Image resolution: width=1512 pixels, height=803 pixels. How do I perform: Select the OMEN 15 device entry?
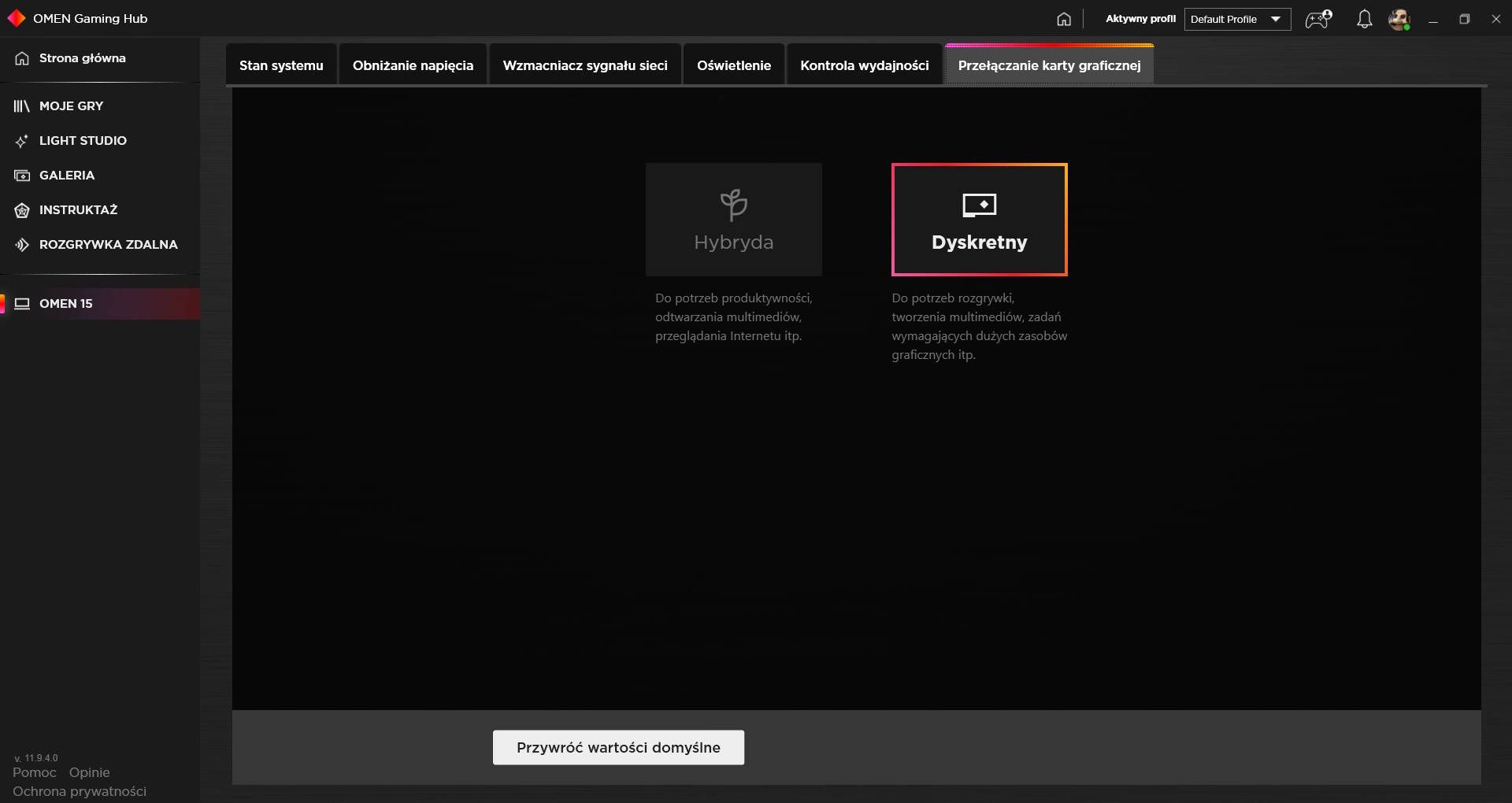(x=100, y=304)
